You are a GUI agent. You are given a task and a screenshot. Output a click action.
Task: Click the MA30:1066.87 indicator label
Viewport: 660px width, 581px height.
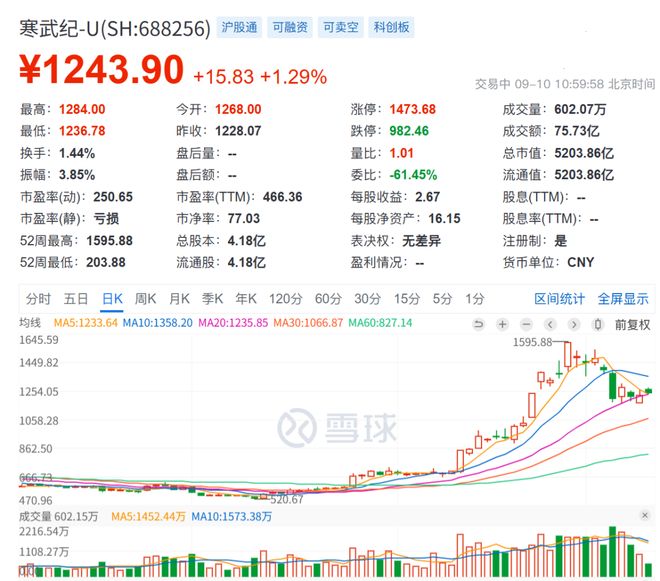[308, 323]
